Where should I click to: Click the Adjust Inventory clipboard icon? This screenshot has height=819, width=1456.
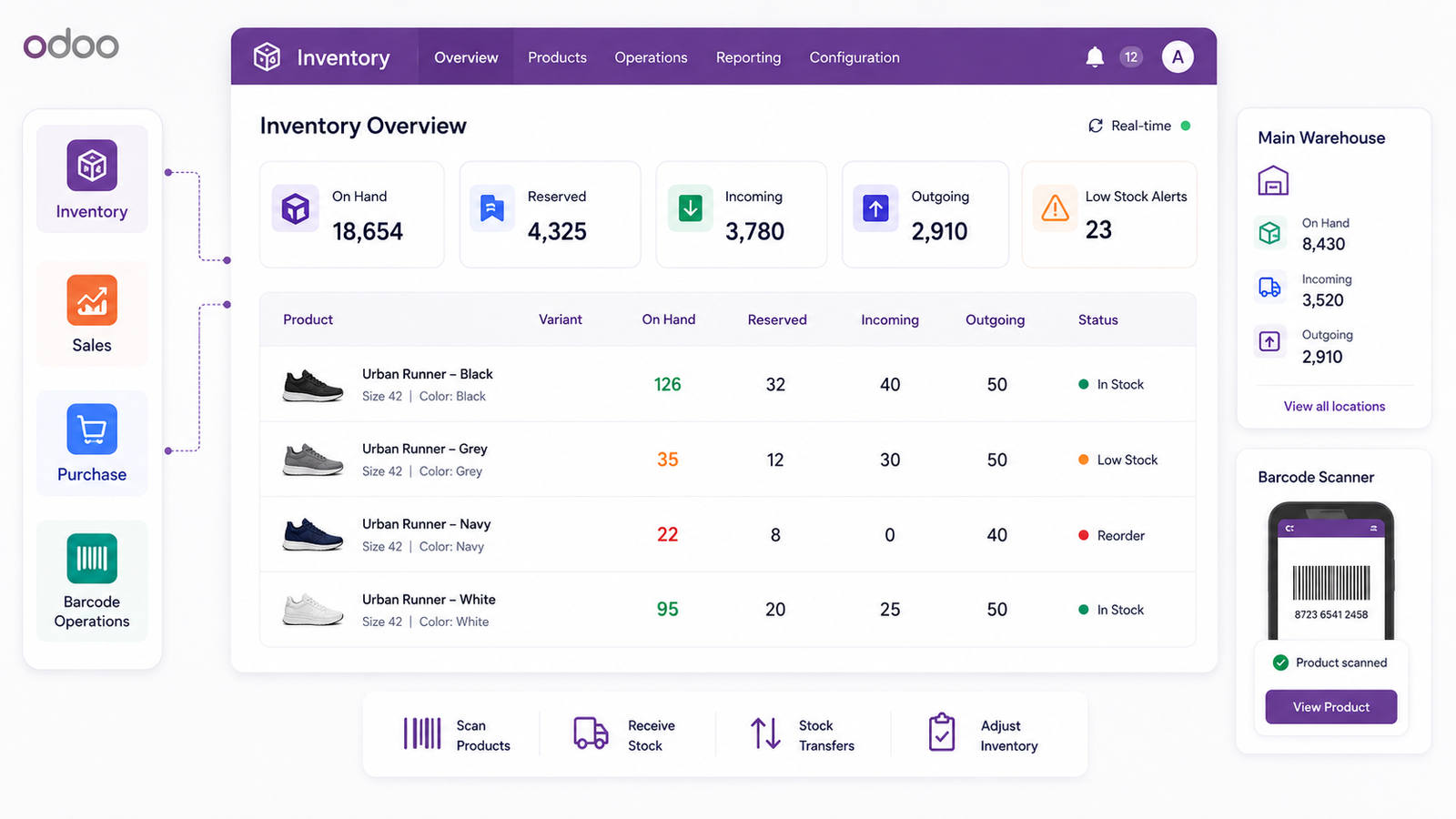click(942, 733)
